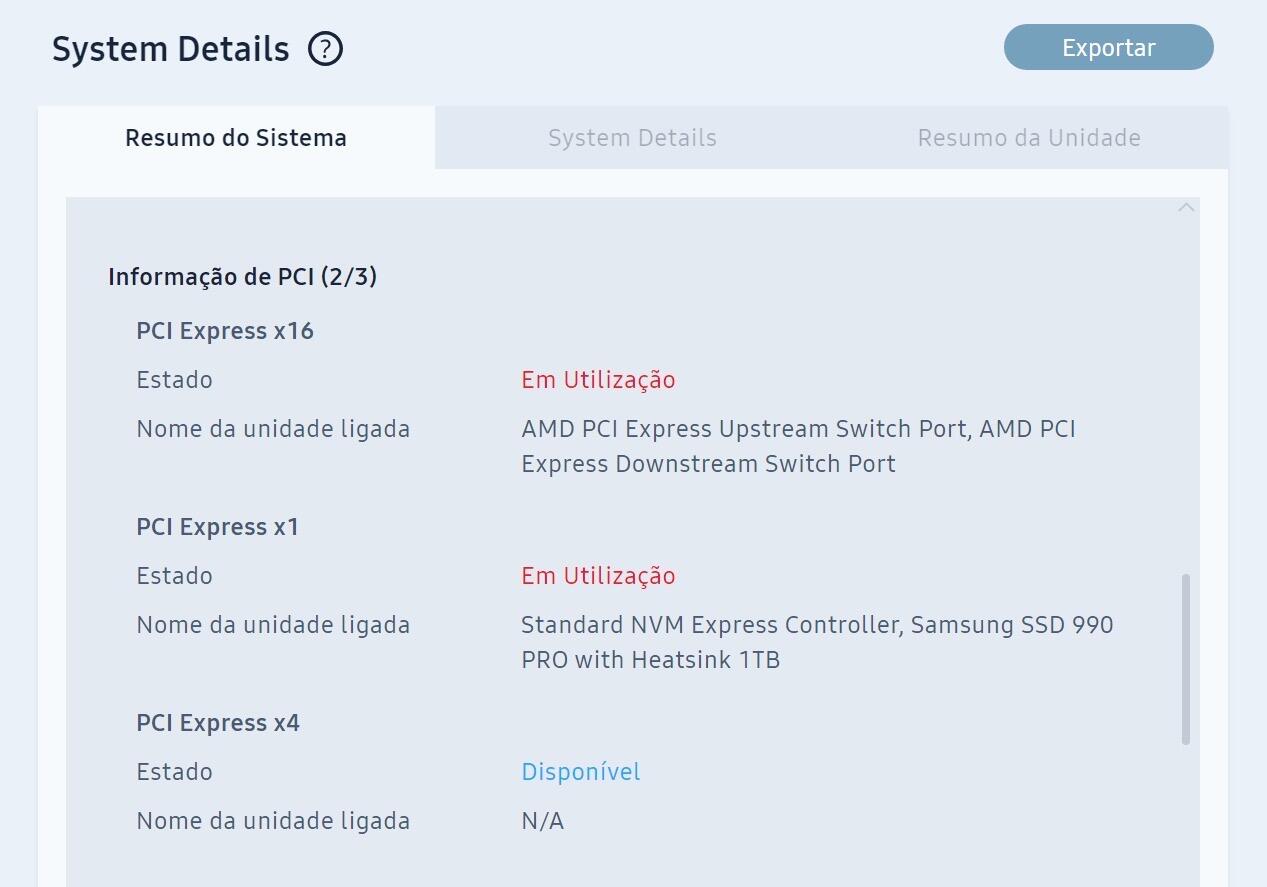Click the 'System Details' page title
This screenshot has width=1267, height=887.
171,49
